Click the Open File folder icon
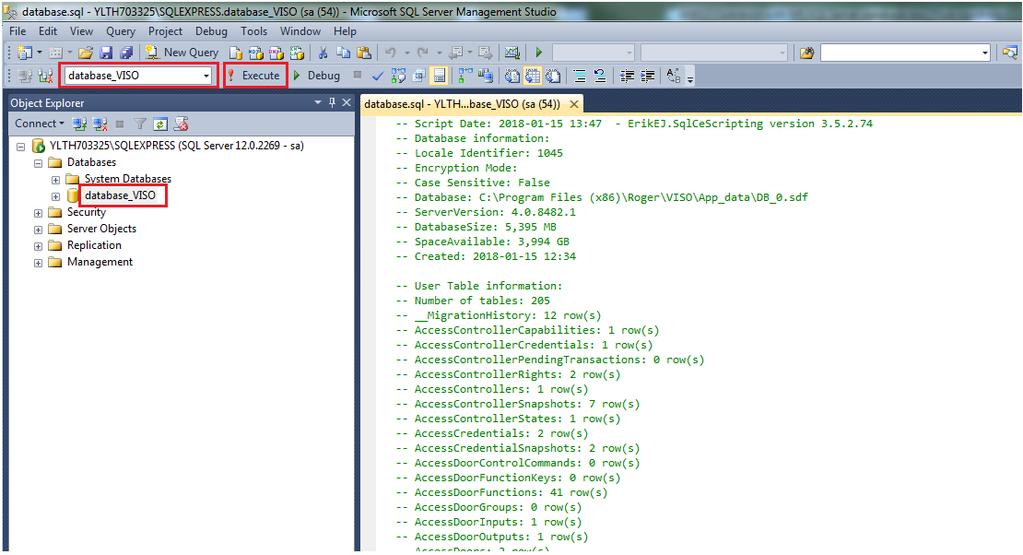Image resolution: width=1023 pixels, height=555 pixels. 85,53
